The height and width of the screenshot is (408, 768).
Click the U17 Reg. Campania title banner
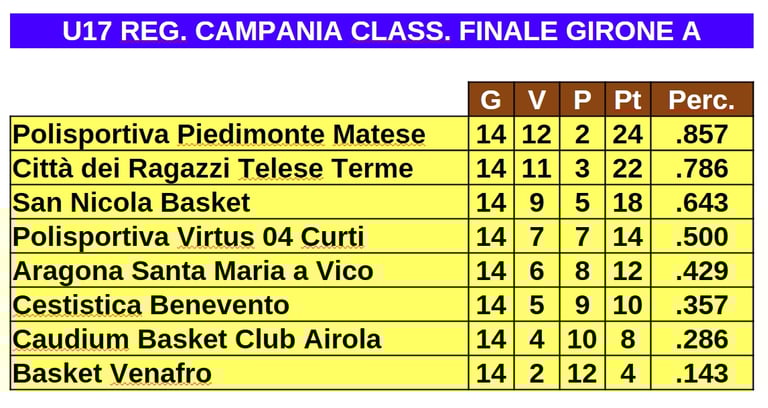[x=381, y=31]
